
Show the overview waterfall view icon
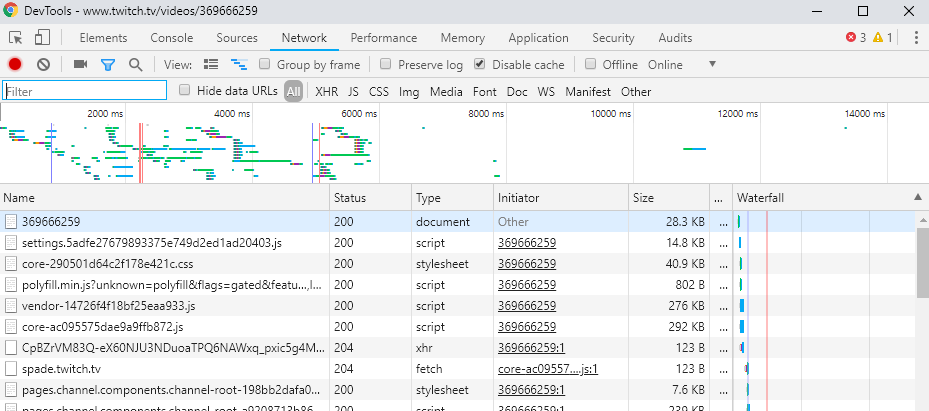coord(239,65)
